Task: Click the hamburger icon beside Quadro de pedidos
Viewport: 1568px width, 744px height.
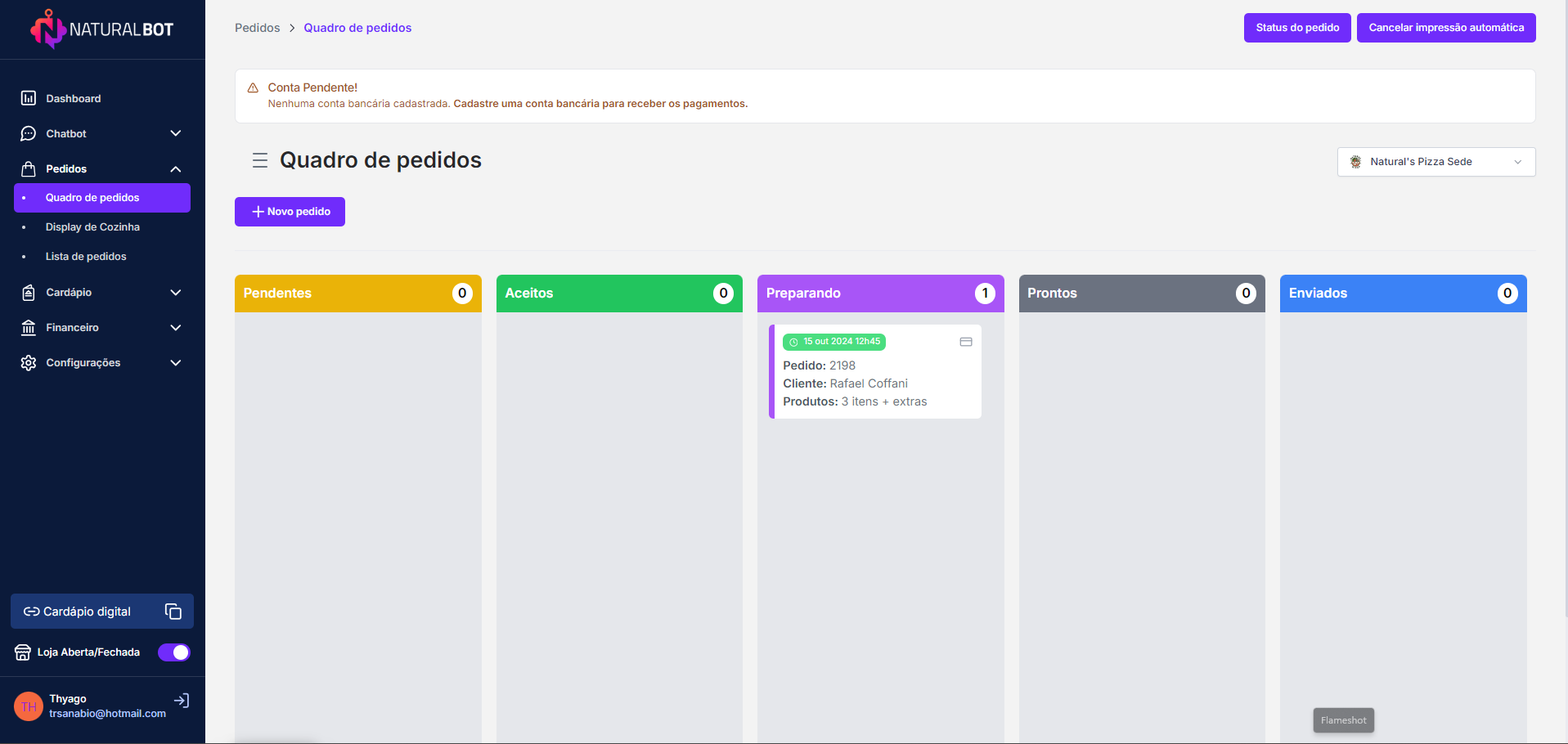Action: point(260,160)
